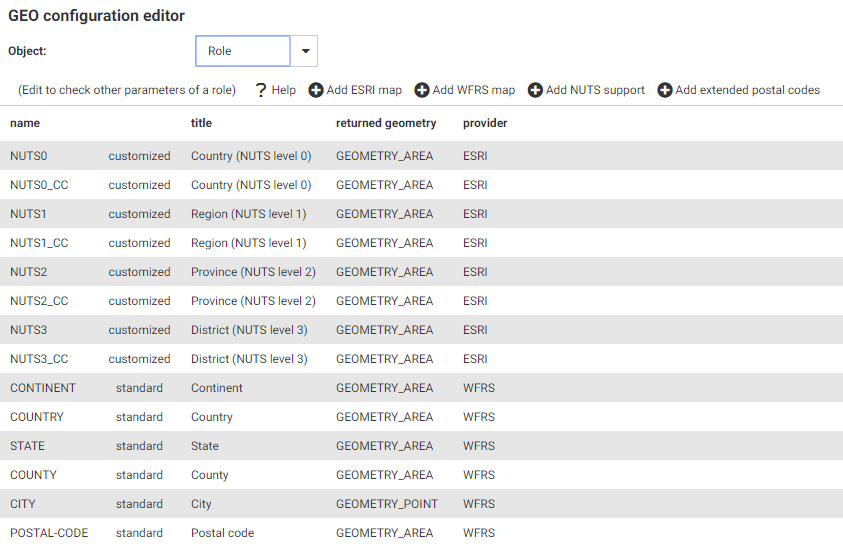Viewport: 843px width, 555px height.
Task: Sort by the title column header
Action: (x=201, y=123)
